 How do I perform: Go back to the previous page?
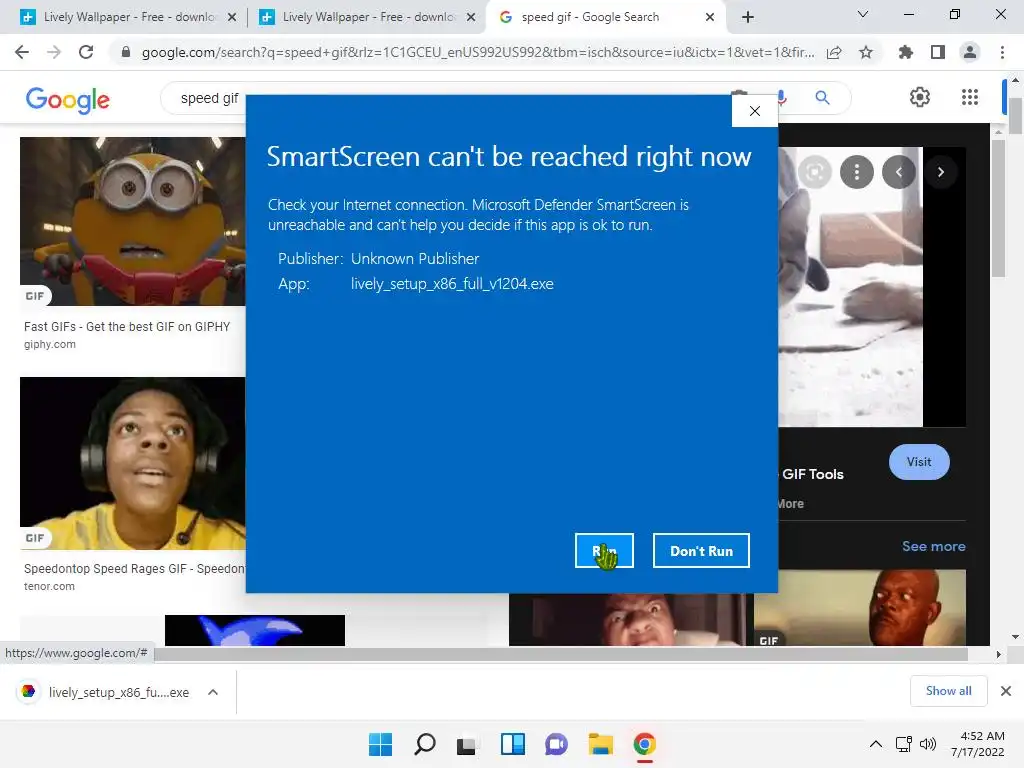22,52
